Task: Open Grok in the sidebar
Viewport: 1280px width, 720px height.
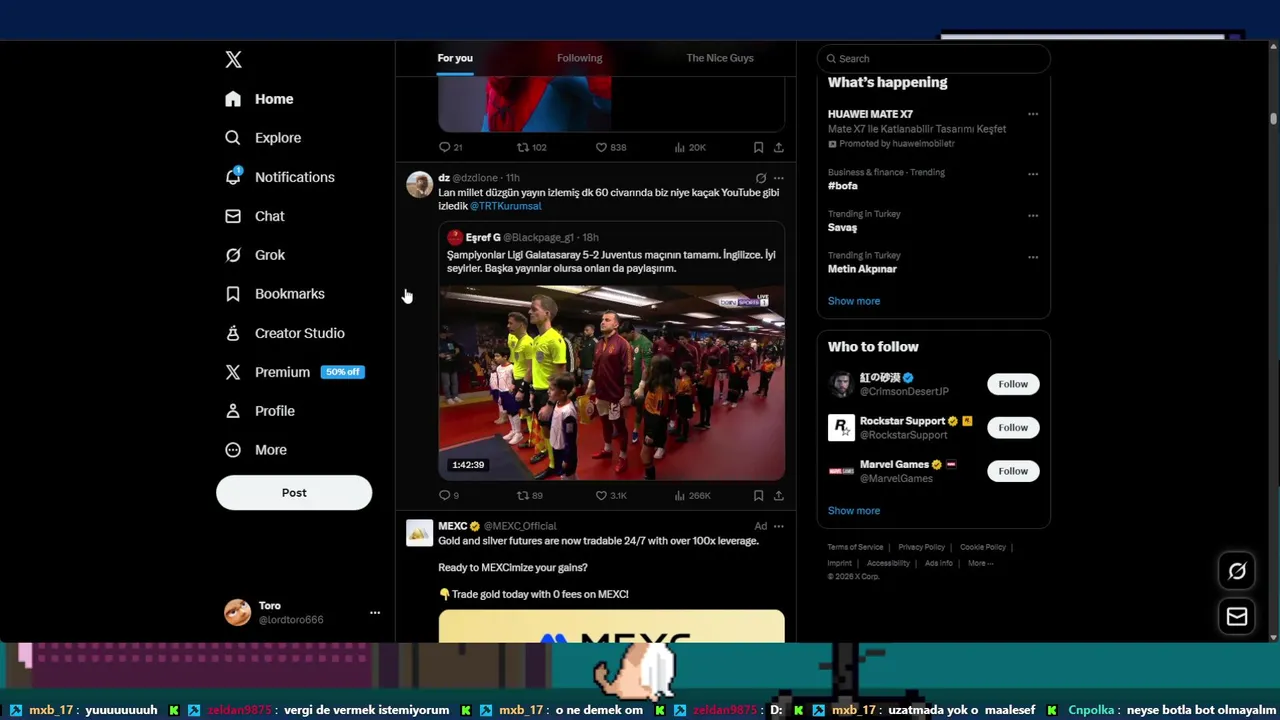Action: click(256, 255)
